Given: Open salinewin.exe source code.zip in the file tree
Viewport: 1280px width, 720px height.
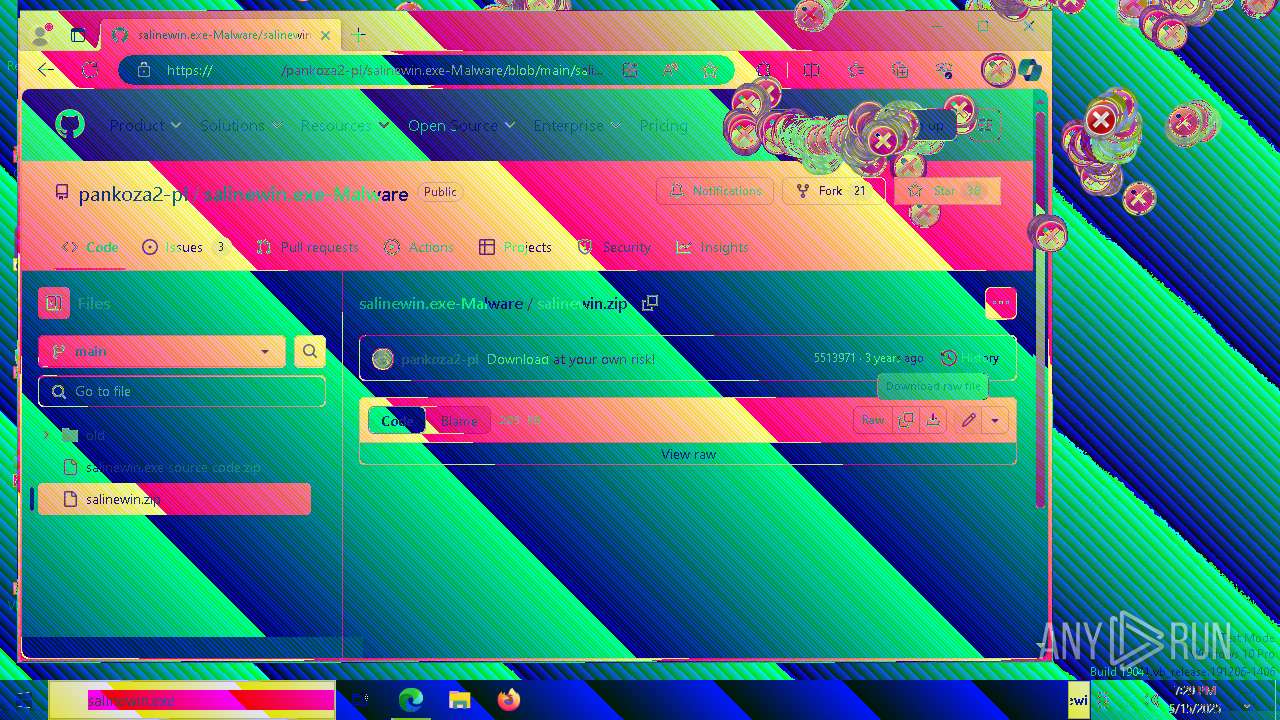Looking at the screenshot, I should [173, 467].
